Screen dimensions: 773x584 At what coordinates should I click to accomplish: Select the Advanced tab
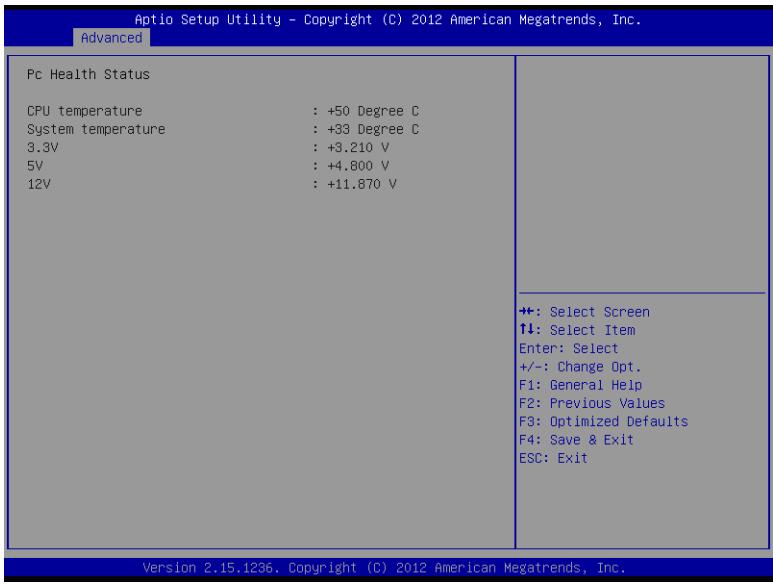(x=111, y=38)
